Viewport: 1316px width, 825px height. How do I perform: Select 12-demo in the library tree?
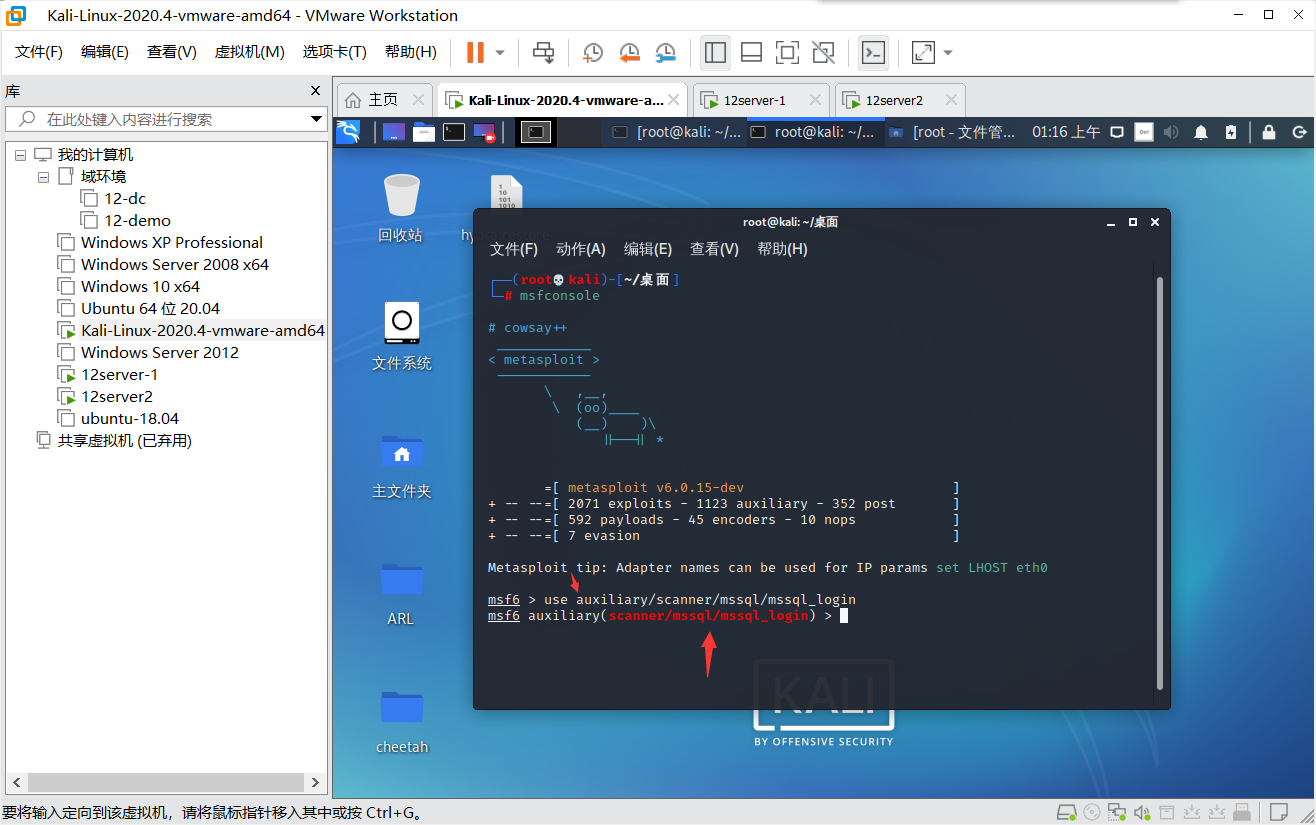tap(137, 221)
